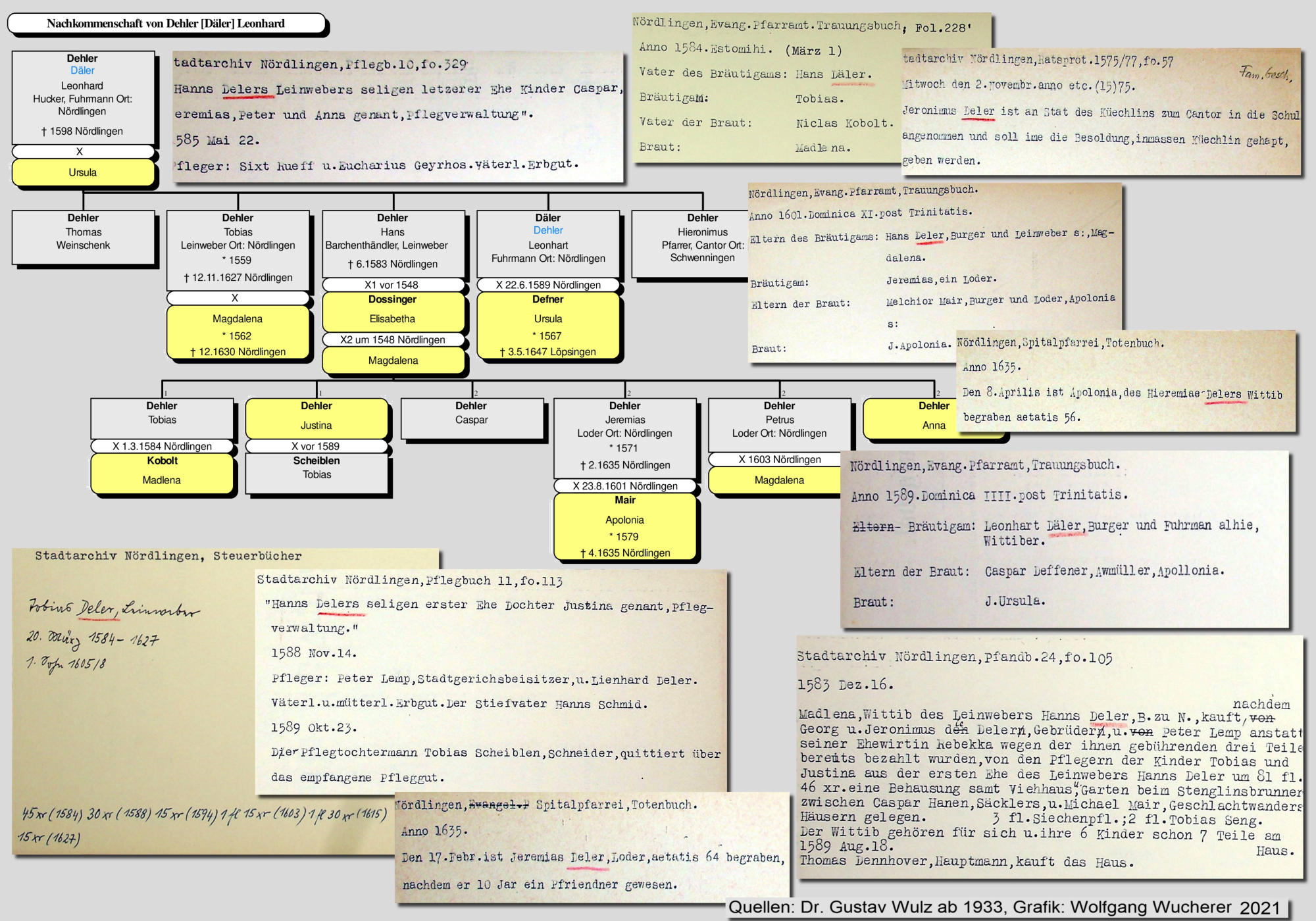
Task: Select the Dehler Leonhard ancestor box
Action: coord(83,97)
